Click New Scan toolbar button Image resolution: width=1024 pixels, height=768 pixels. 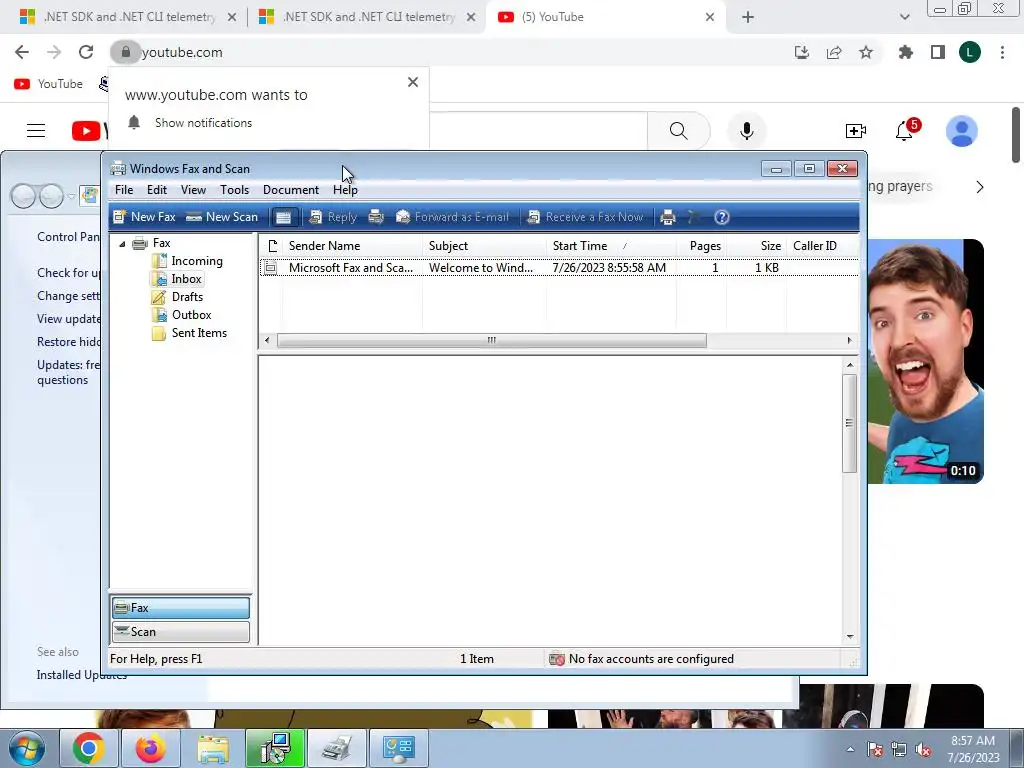(222, 217)
